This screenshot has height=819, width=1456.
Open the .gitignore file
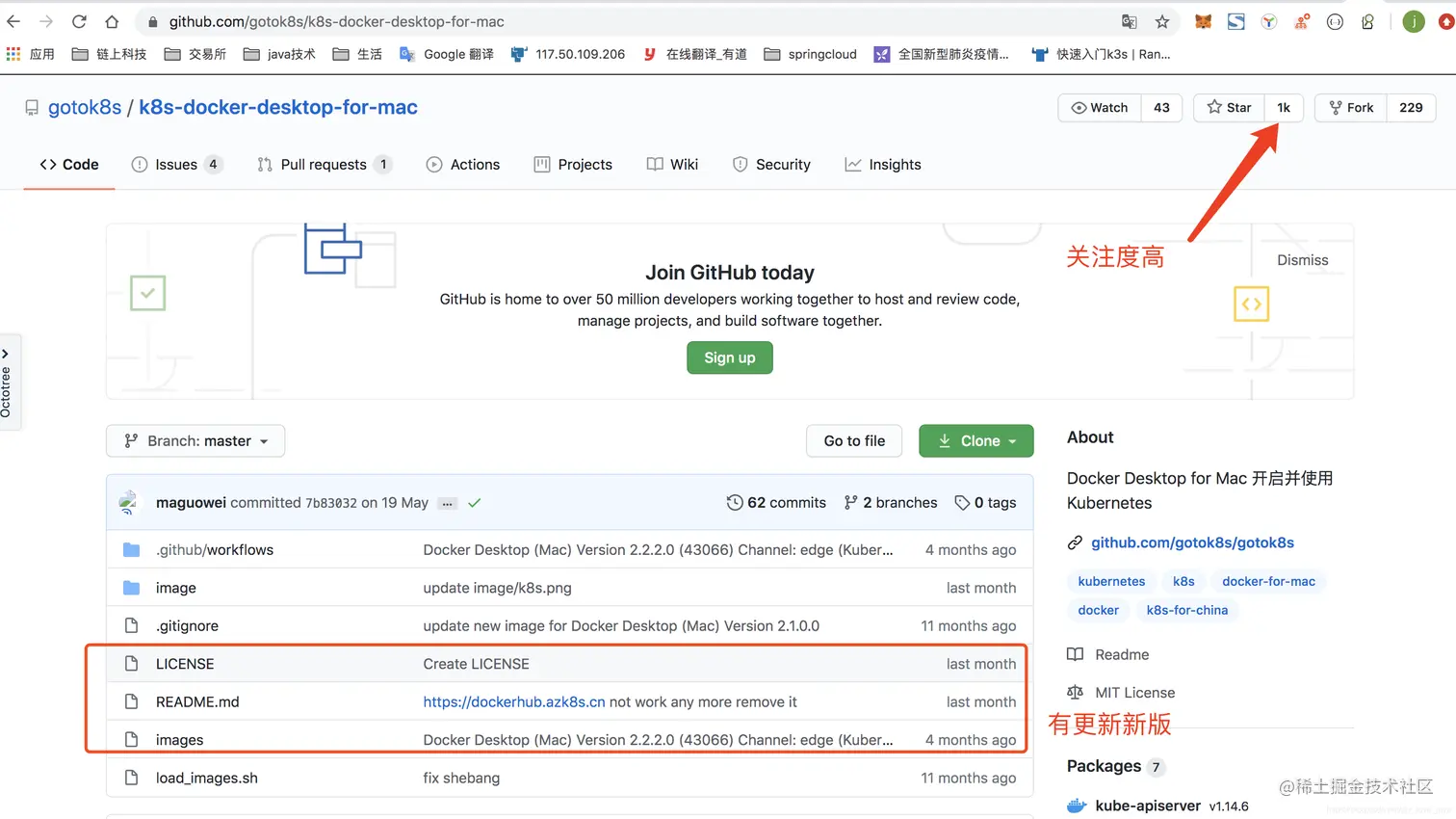[x=187, y=626]
